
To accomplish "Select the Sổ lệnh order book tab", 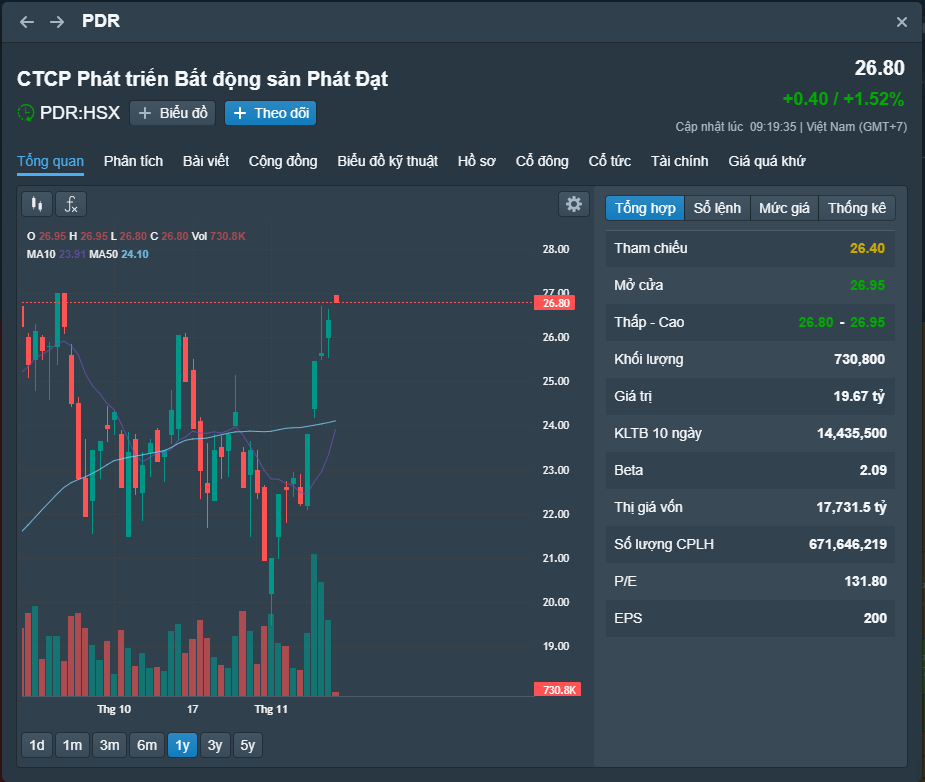I will click(x=717, y=208).
